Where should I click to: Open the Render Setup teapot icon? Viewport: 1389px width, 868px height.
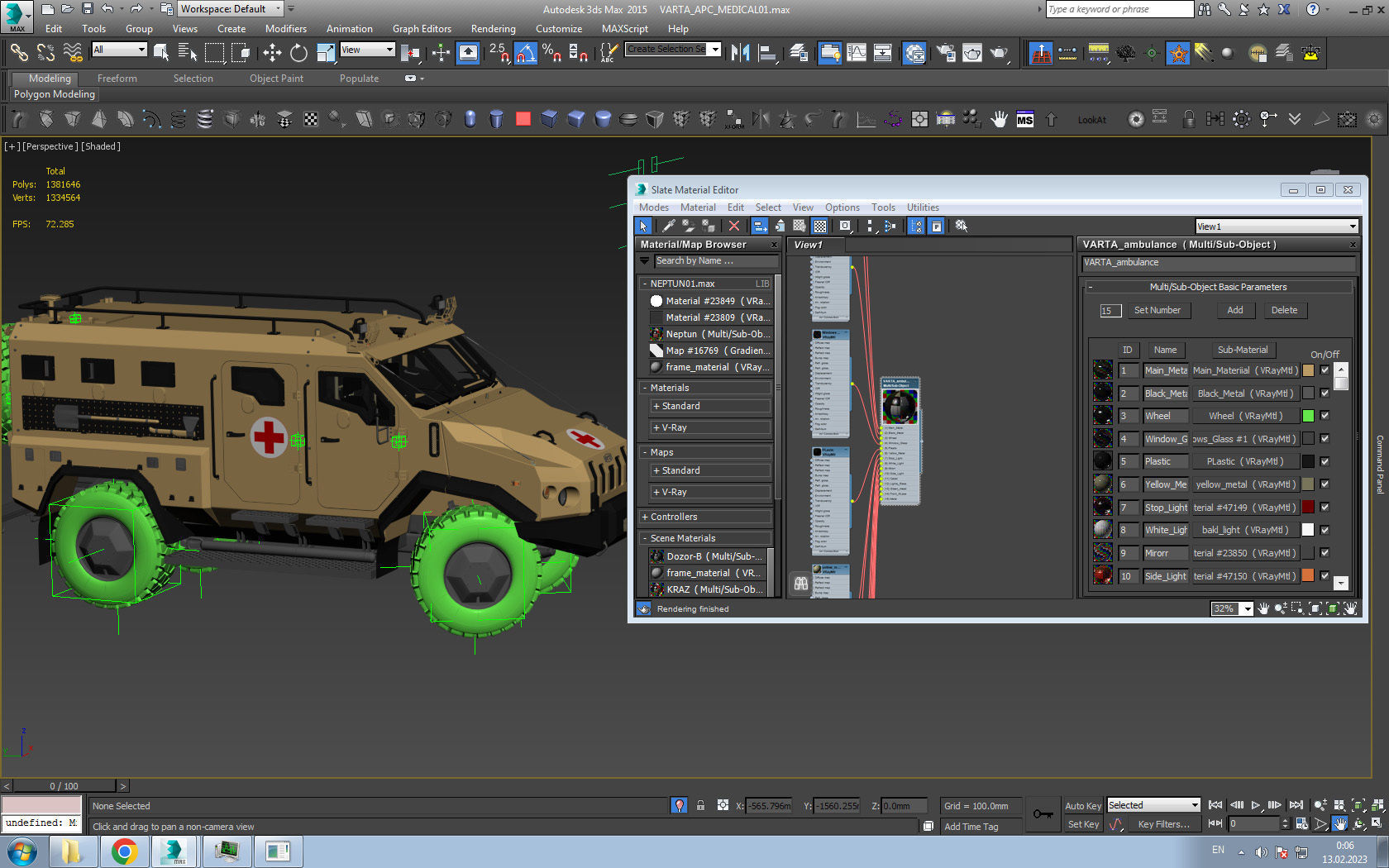point(946,53)
